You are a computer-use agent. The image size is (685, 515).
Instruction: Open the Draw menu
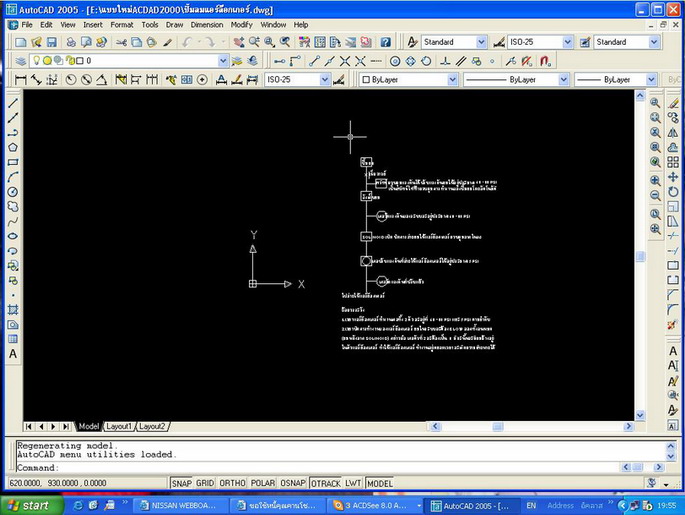pyautogui.click(x=175, y=24)
